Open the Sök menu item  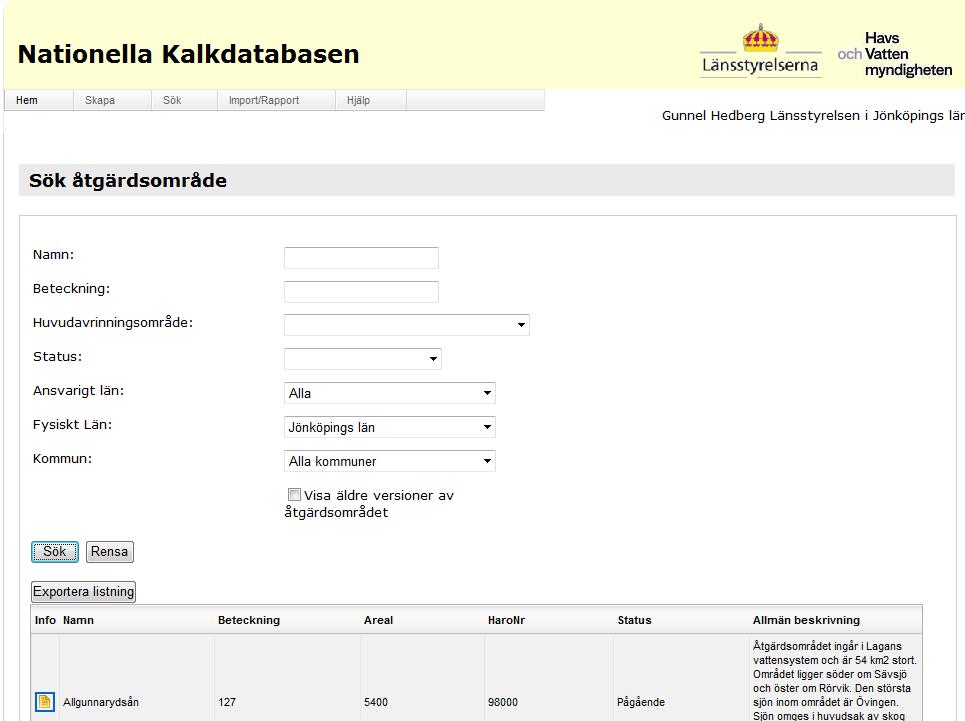(184, 100)
